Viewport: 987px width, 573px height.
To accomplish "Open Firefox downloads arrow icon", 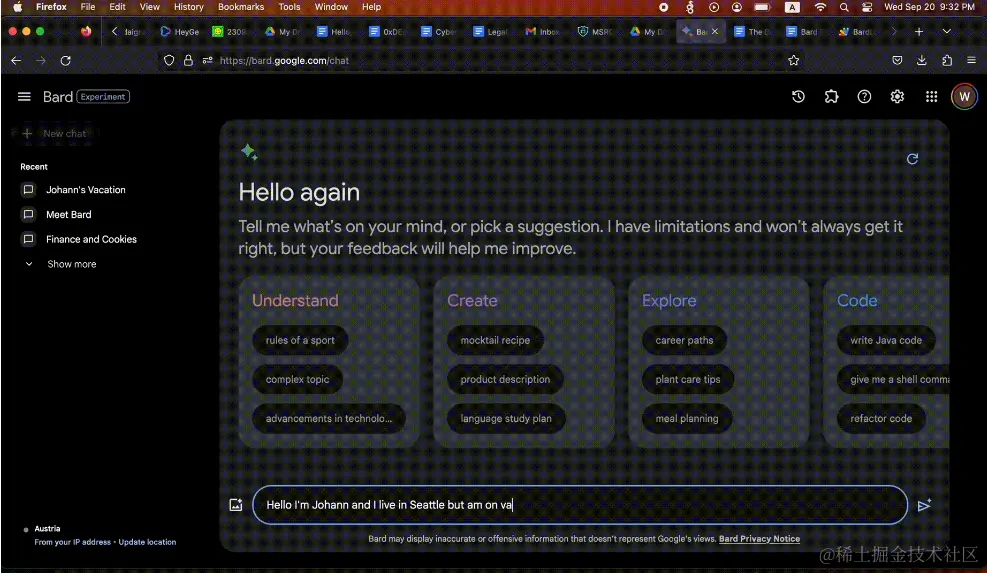I will pyautogui.click(x=922, y=60).
